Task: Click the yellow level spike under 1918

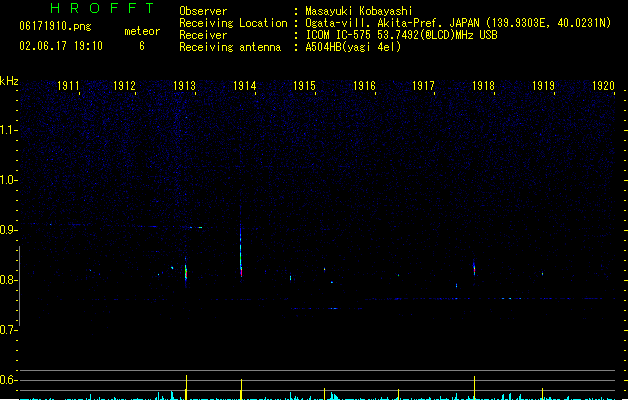Action: tap(475, 388)
